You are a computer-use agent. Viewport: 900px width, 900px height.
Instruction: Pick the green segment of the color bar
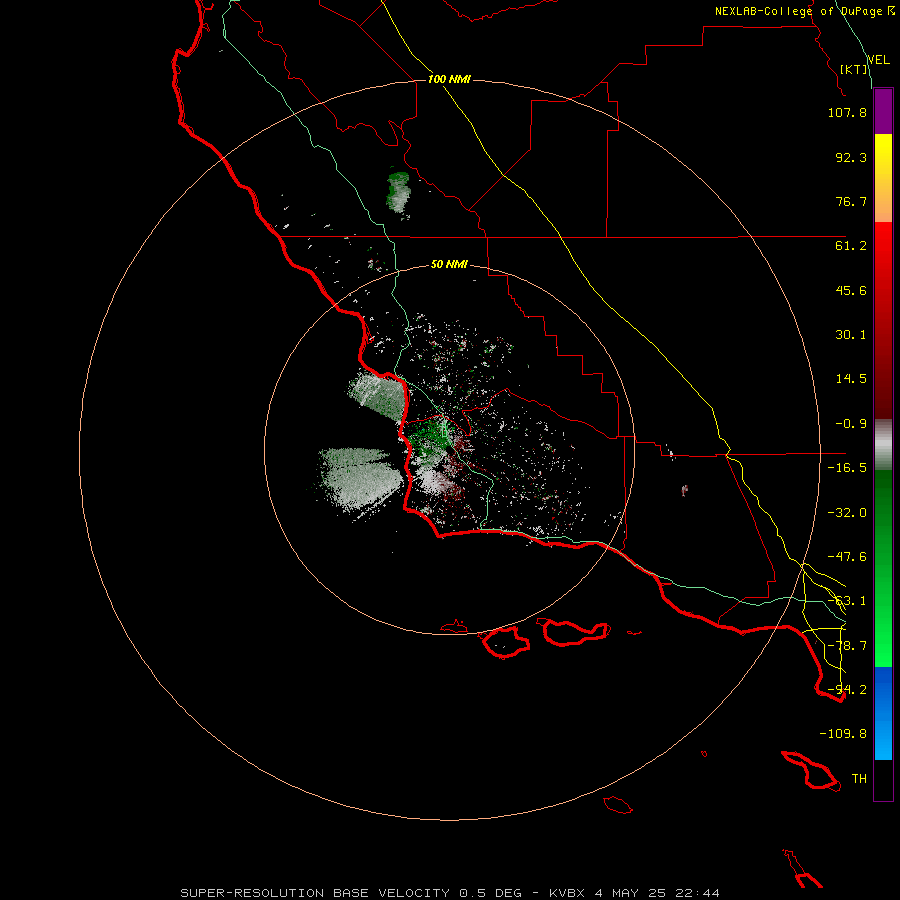[883, 568]
